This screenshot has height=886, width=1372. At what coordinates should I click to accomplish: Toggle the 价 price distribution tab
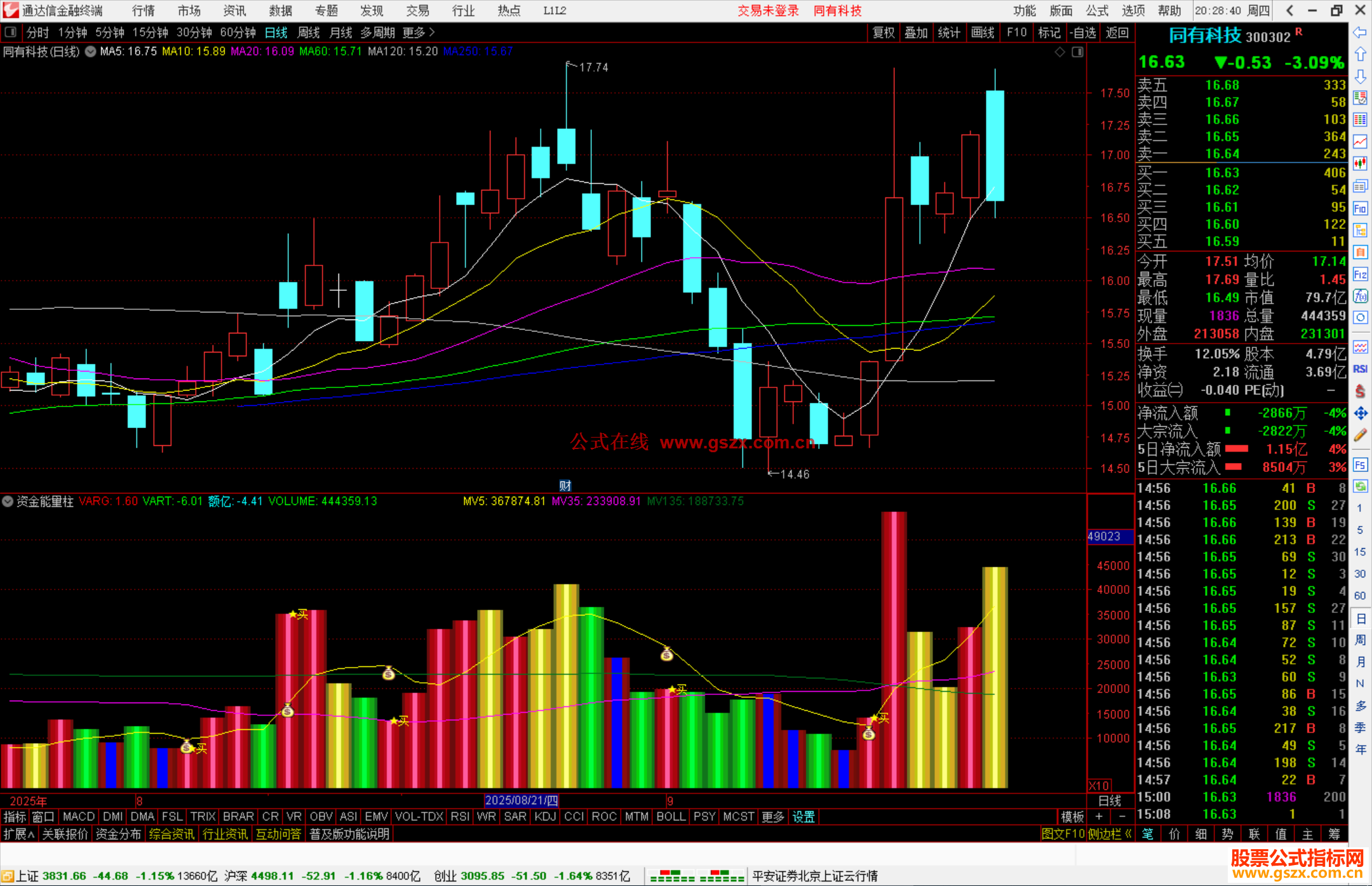(1174, 834)
